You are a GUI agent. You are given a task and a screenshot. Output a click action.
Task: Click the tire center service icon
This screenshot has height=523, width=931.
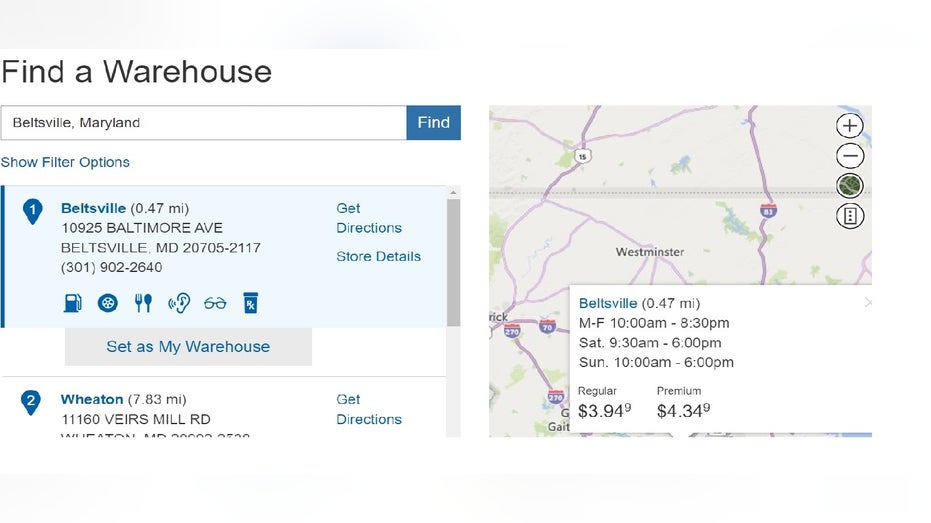click(107, 303)
